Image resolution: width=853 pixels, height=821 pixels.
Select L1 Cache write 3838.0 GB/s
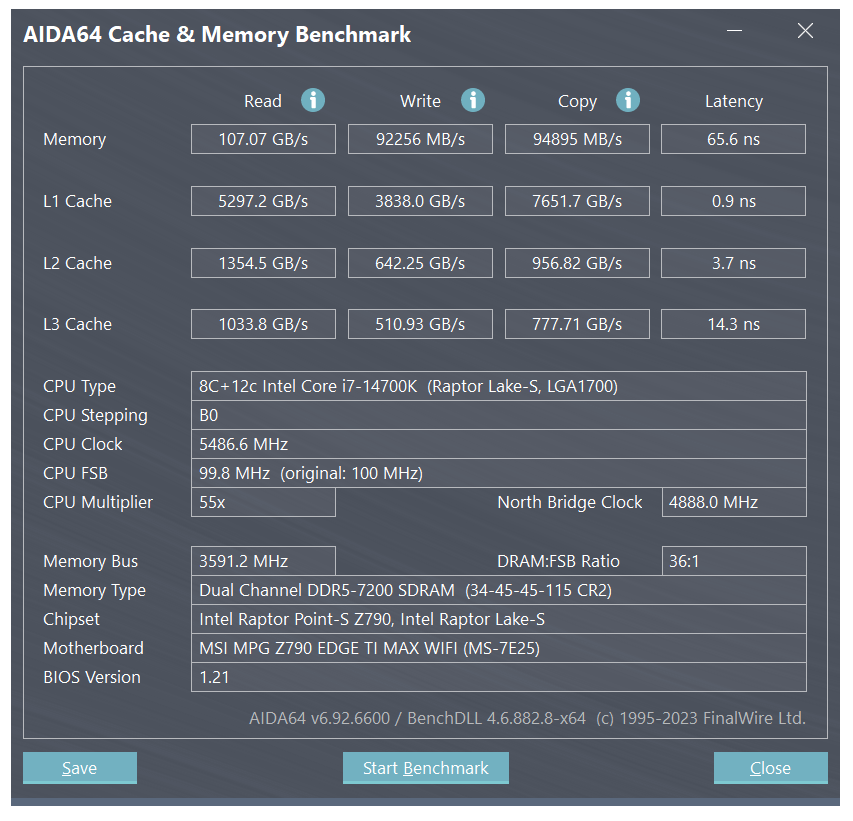(x=421, y=201)
